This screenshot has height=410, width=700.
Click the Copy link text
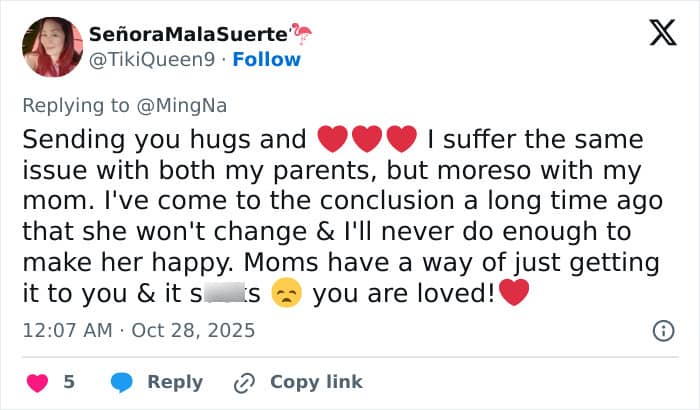(x=316, y=382)
